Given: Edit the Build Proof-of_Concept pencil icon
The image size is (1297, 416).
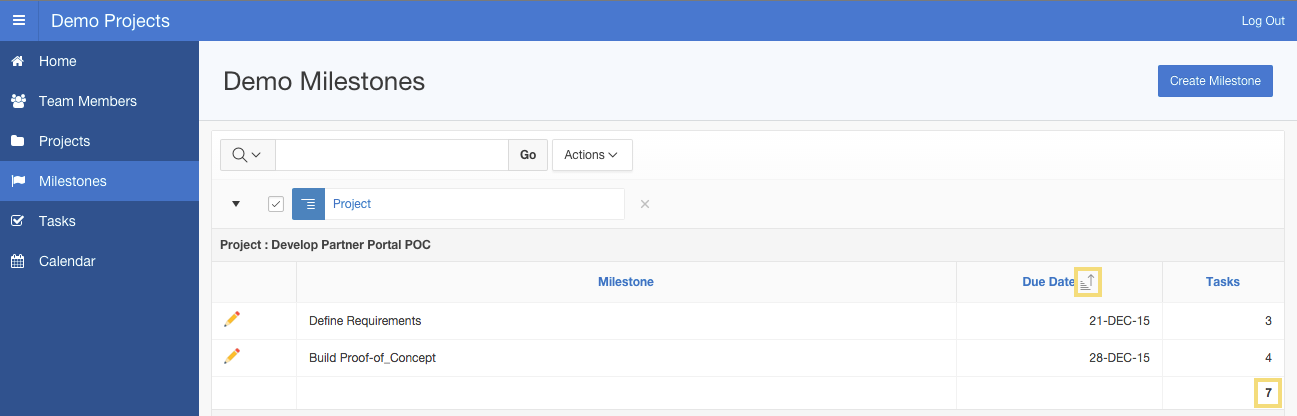Looking at the screenshot, I should coord(232,356).
